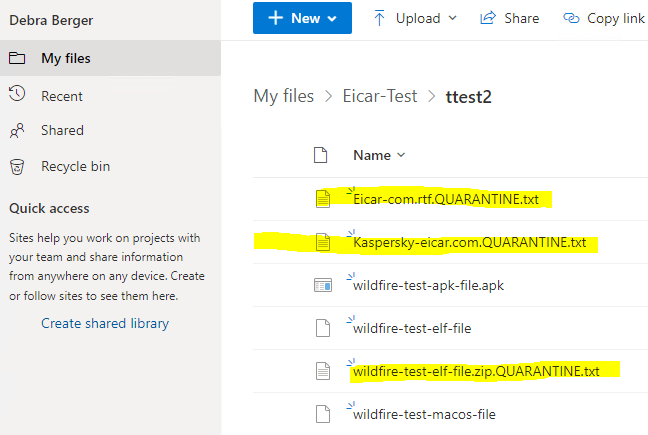Open the Recent view in sidebar
Screen dimensions: 648x435
click(62, 96)
